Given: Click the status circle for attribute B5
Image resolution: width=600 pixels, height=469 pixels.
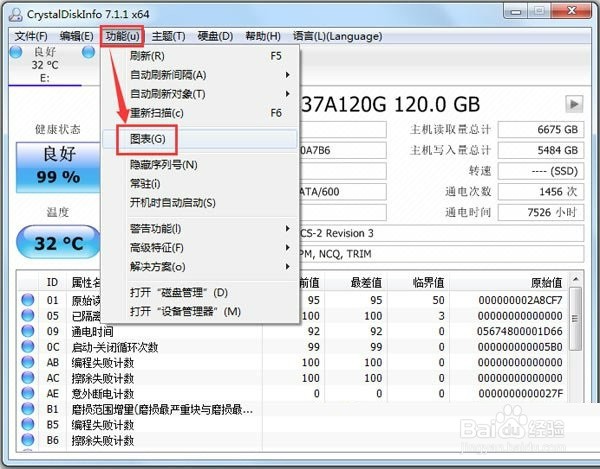Looking at the screenshot, I should [x=28, y=424].
